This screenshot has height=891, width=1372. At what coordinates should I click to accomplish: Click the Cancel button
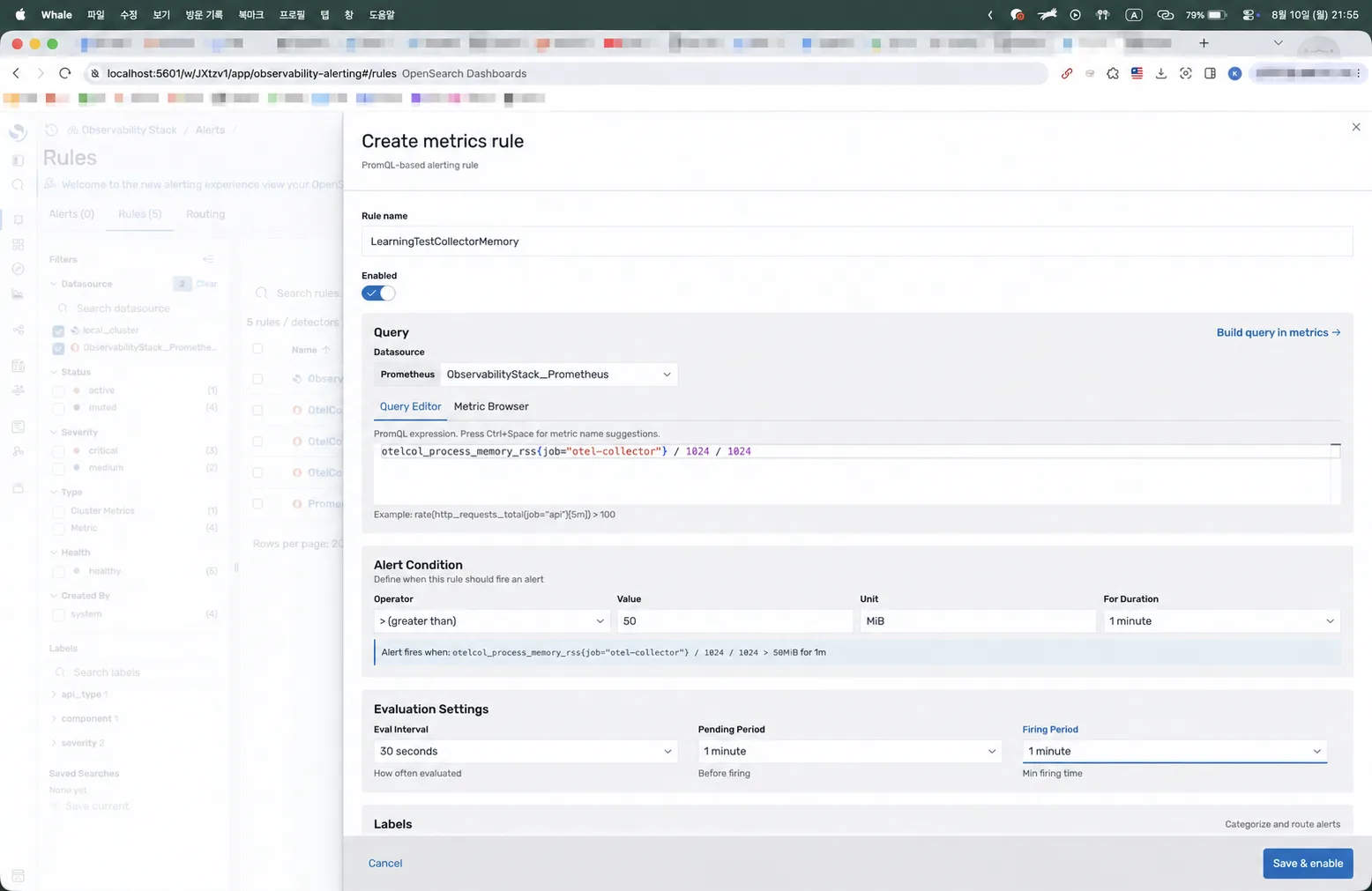click(385, 864)
